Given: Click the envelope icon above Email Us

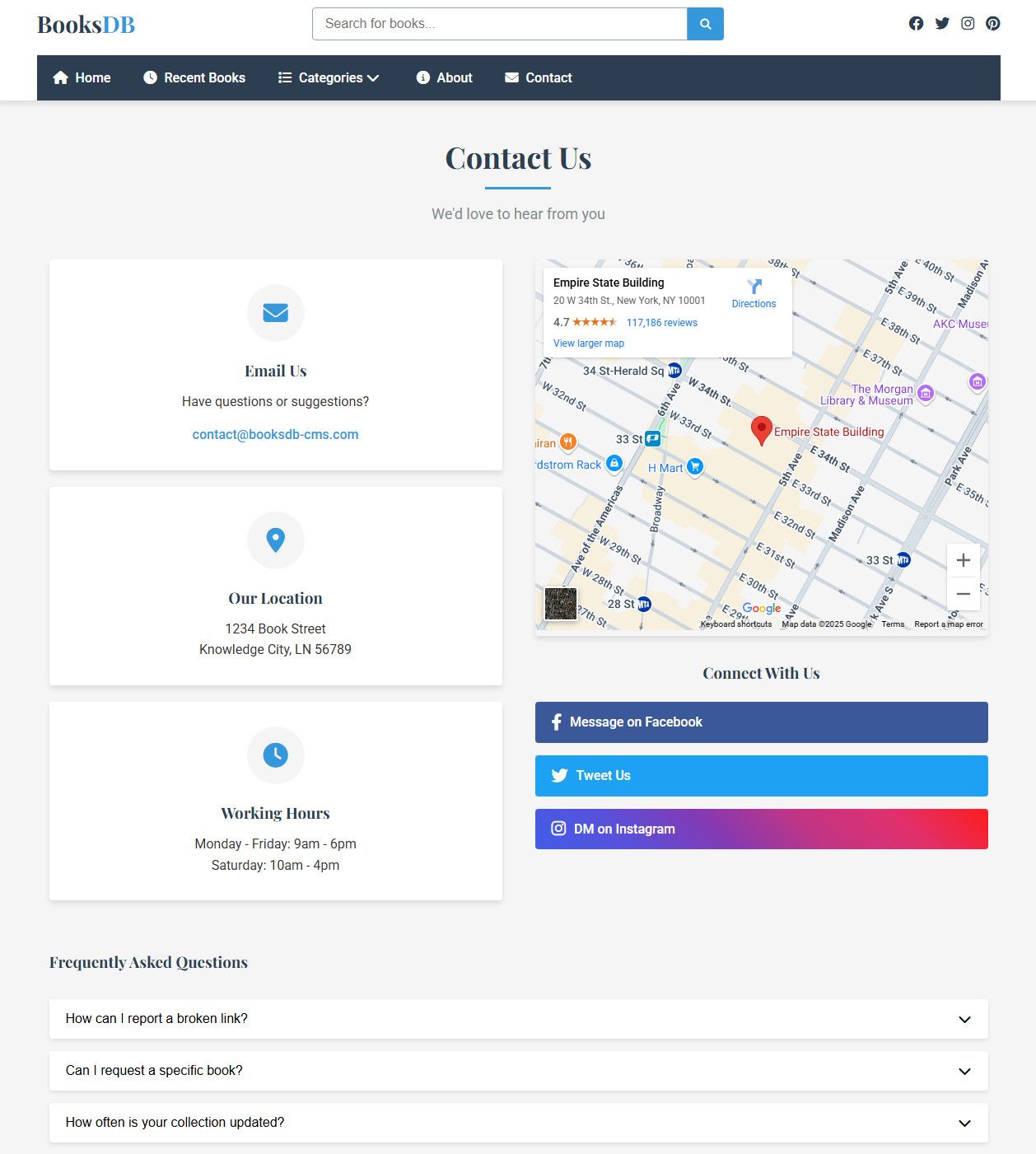Looking at the screenshot, I should [276, 313].
